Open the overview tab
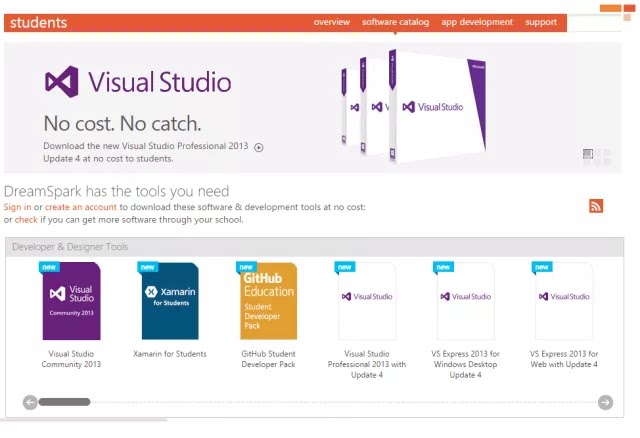 point(331,22)
